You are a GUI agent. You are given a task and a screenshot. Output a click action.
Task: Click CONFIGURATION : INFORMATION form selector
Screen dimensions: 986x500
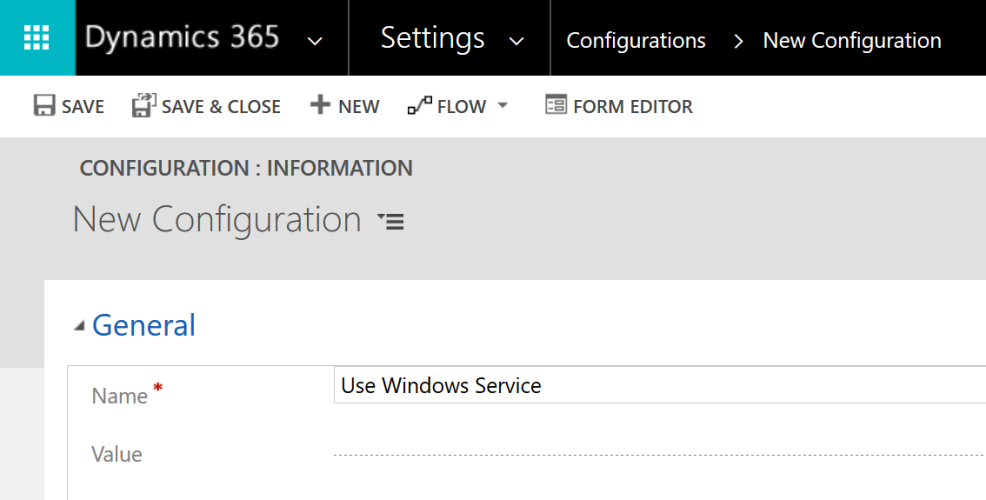point(246,168)
